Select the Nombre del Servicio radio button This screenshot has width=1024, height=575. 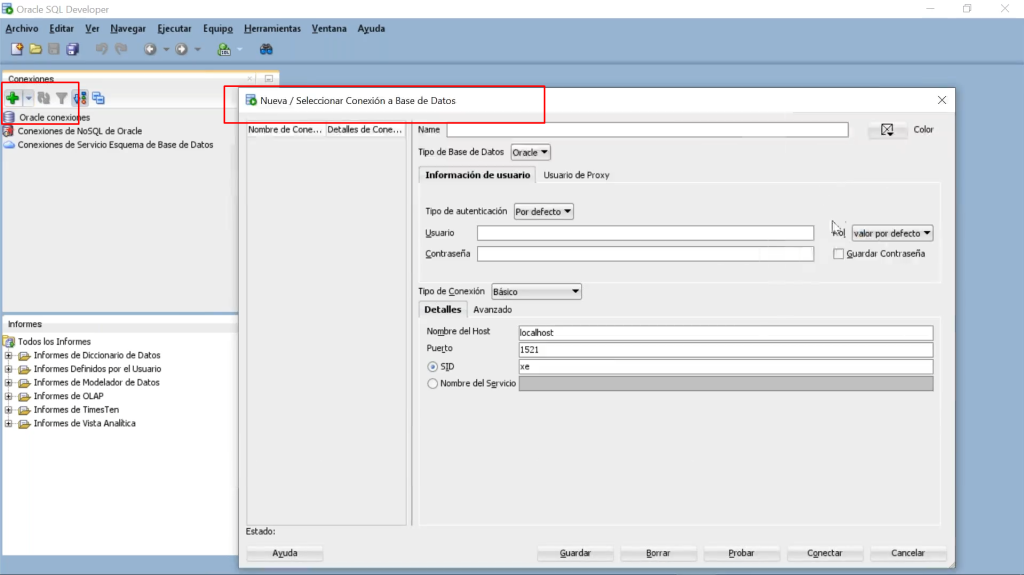click(x=432, y=384)
